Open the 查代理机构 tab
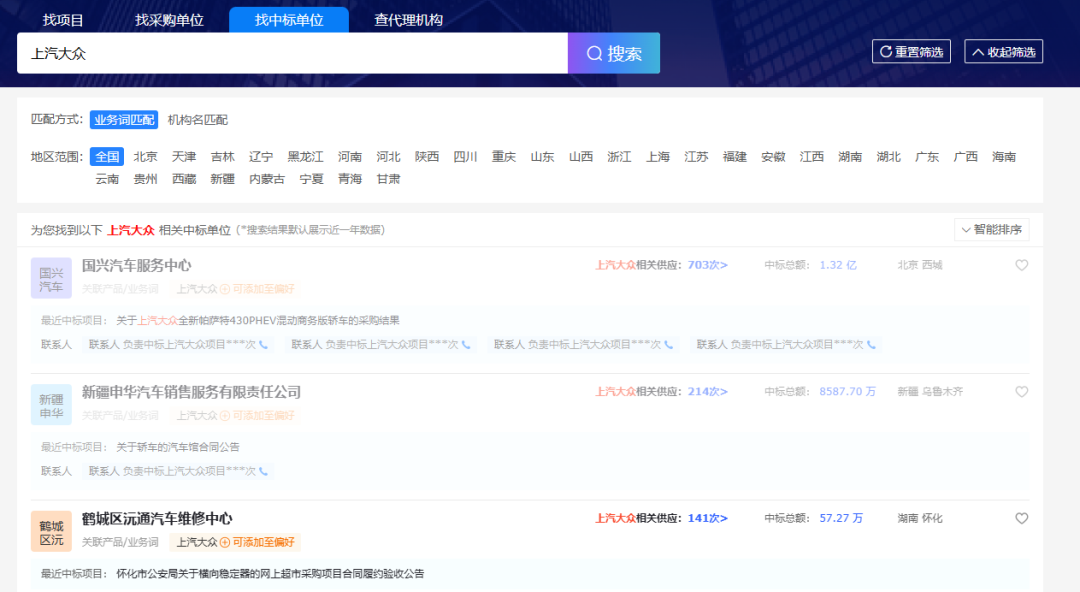The height and width of the screenshot is (592, 1080). click(x=408, y=20)
